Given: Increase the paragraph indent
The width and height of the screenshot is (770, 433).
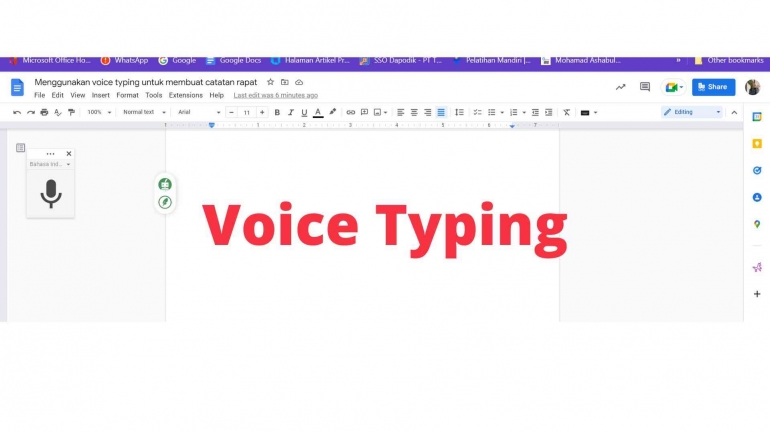Looking at the screenshot, I should point(549,112).
